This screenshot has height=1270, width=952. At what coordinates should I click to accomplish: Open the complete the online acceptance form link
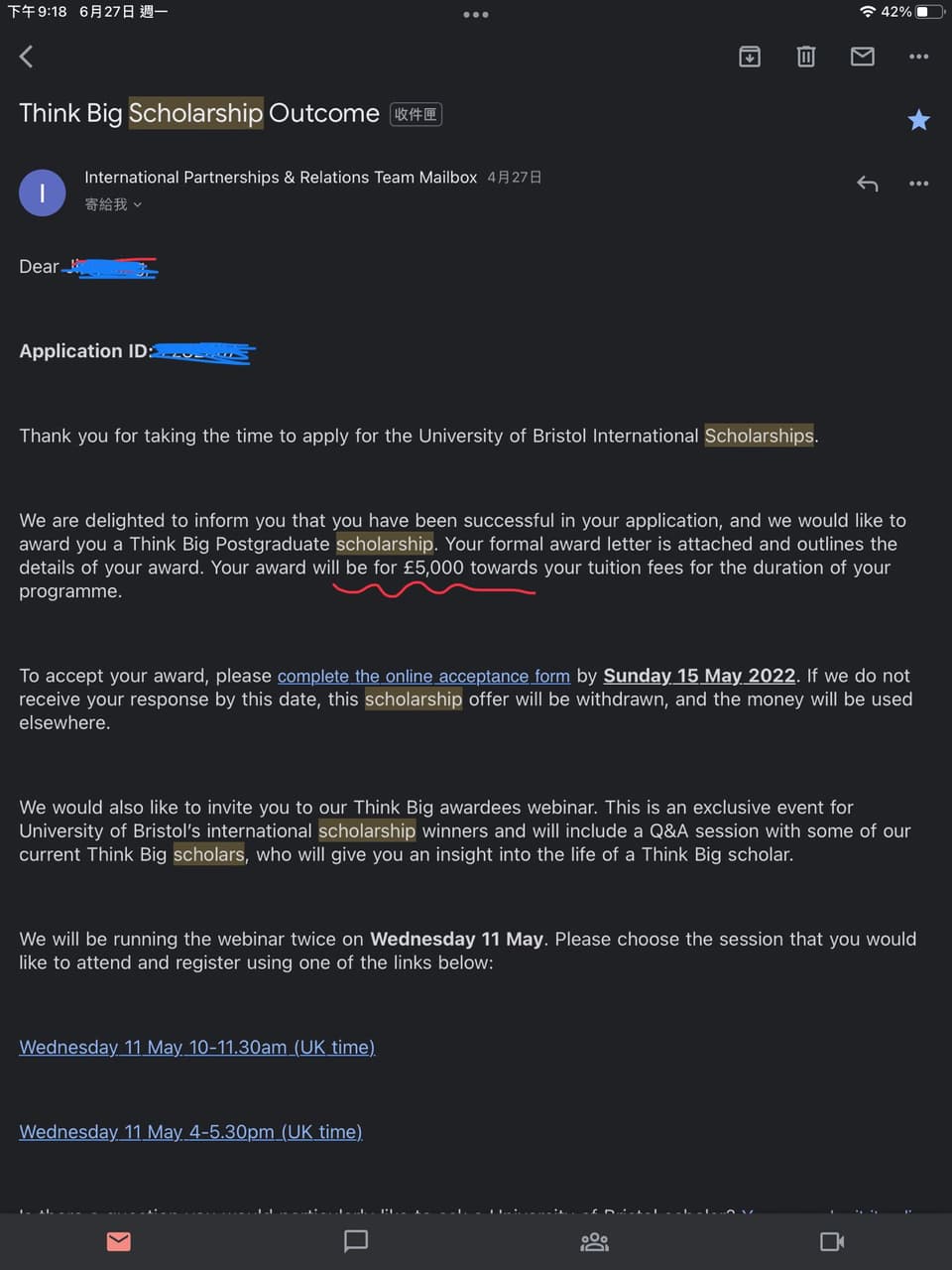423,676
